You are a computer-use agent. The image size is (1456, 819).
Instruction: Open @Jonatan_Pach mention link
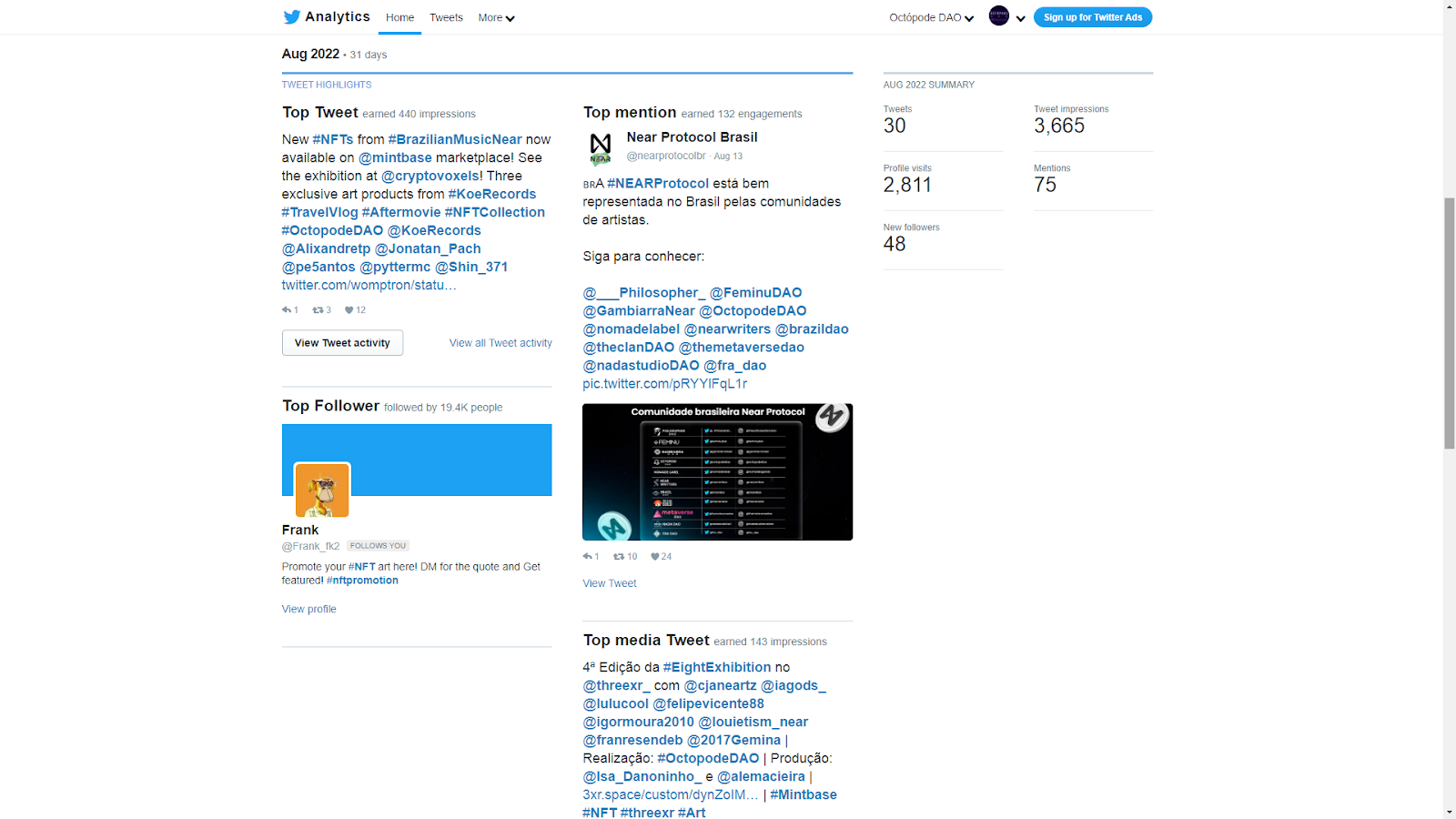[x=428, y=248]
